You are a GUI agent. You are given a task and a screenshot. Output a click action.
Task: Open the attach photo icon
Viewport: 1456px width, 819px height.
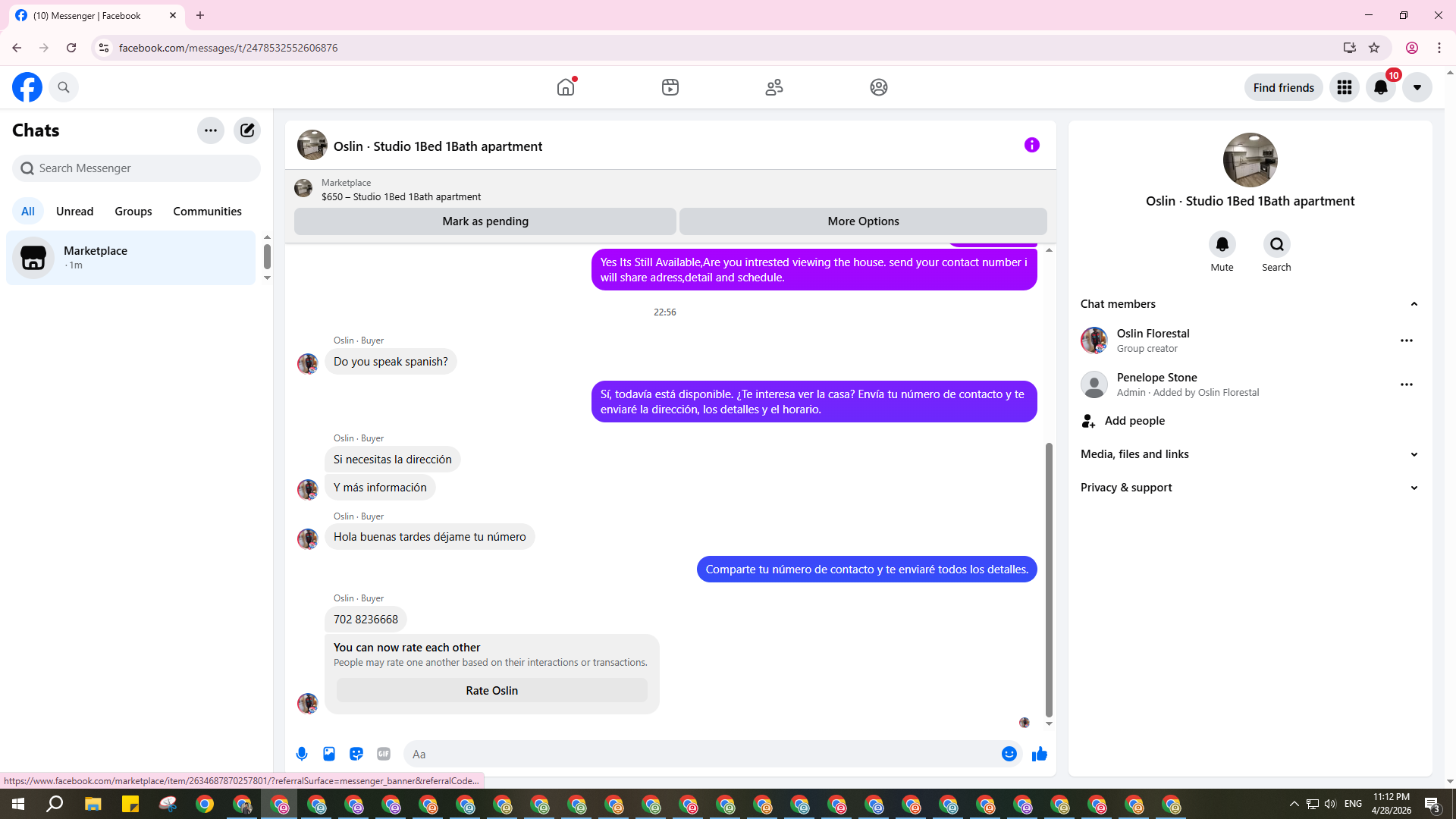pos(329,754)
